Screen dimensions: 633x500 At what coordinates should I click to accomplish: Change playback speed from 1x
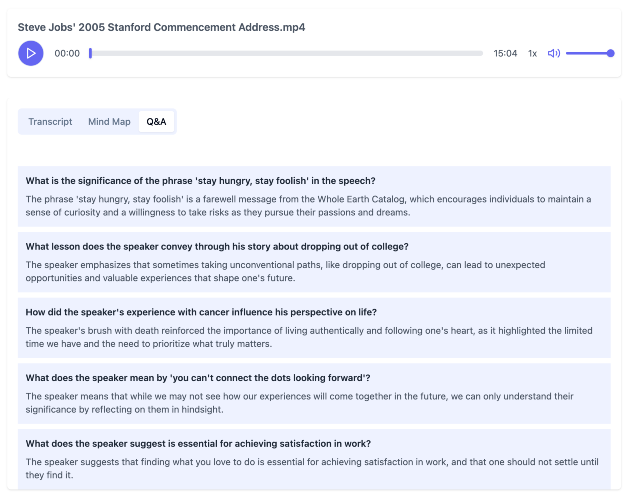tap(532, 54)
